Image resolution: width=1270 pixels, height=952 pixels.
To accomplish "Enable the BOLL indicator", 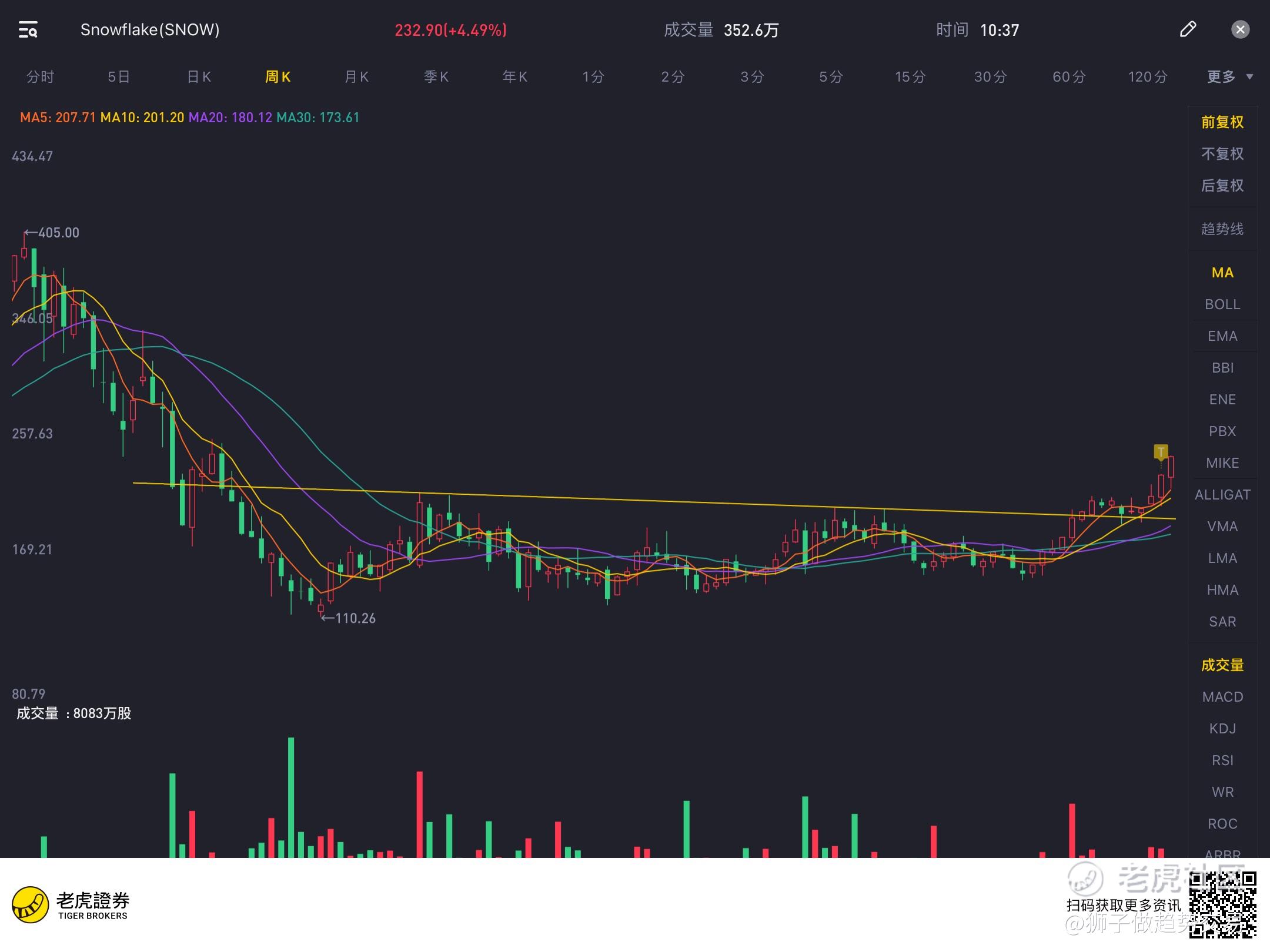I will pyautogui.click(x=1222, y=304).
